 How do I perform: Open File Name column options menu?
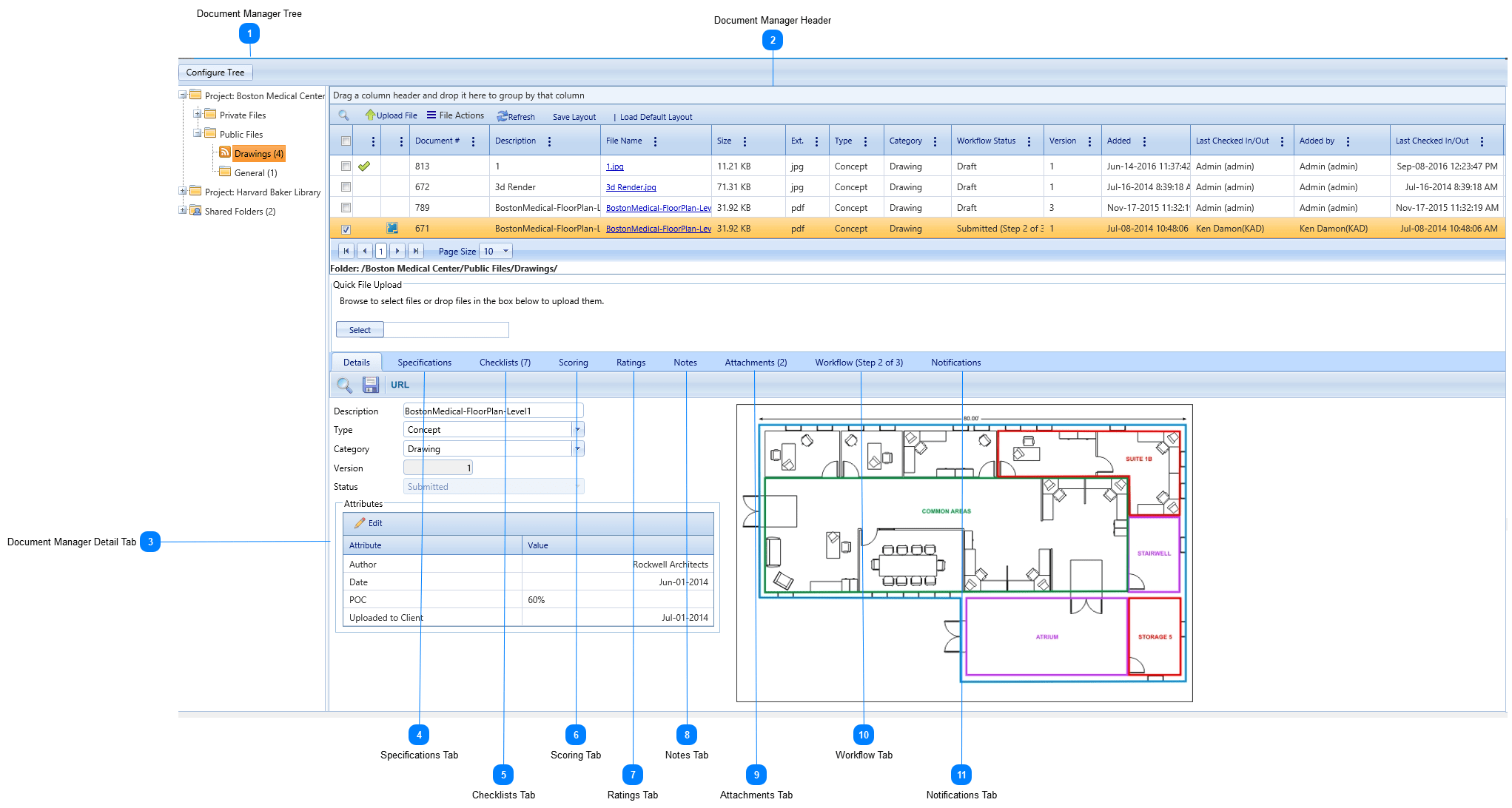click(656, 141)
